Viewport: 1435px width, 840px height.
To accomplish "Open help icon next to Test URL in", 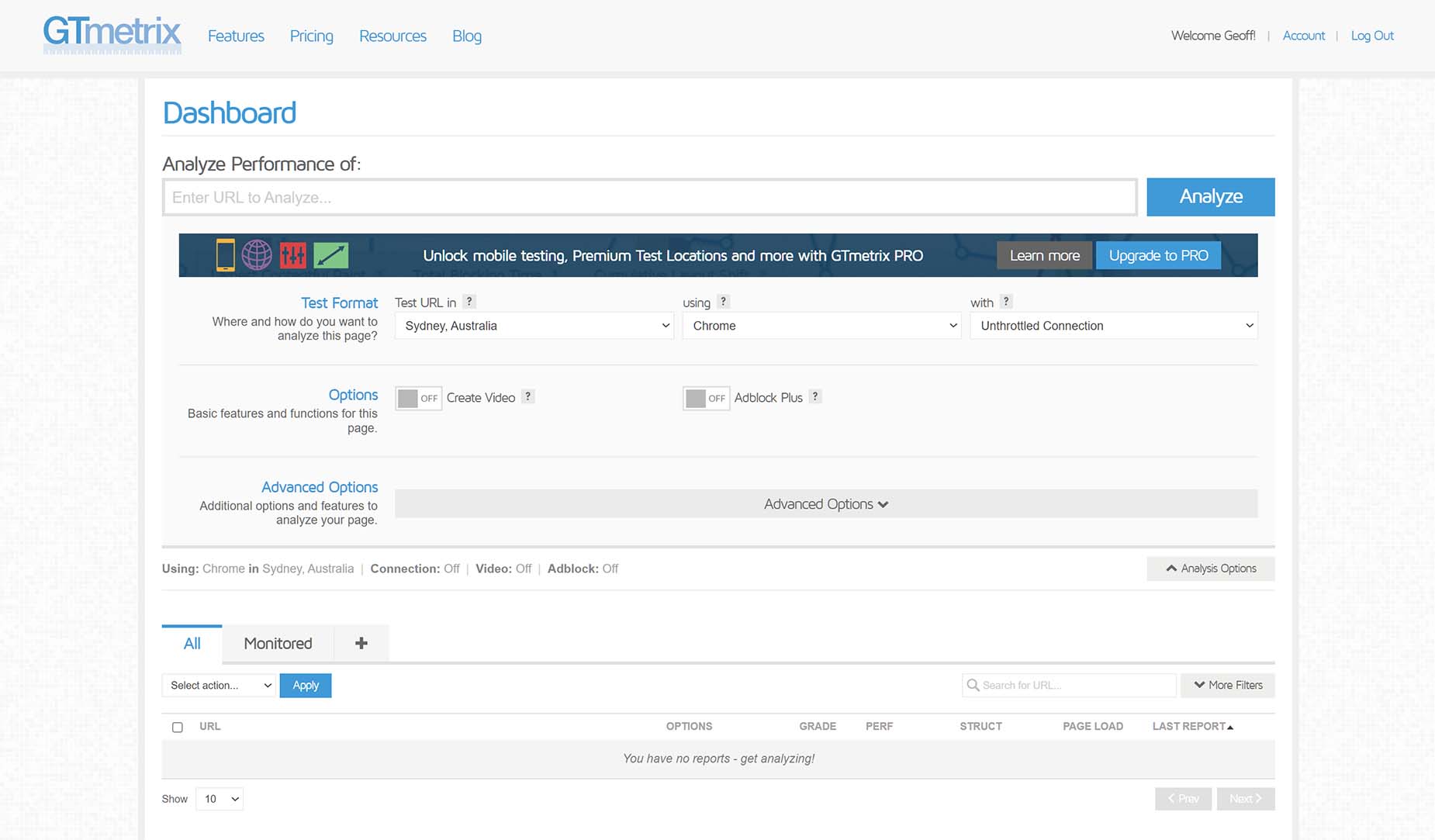I will [x=469, y=302].
